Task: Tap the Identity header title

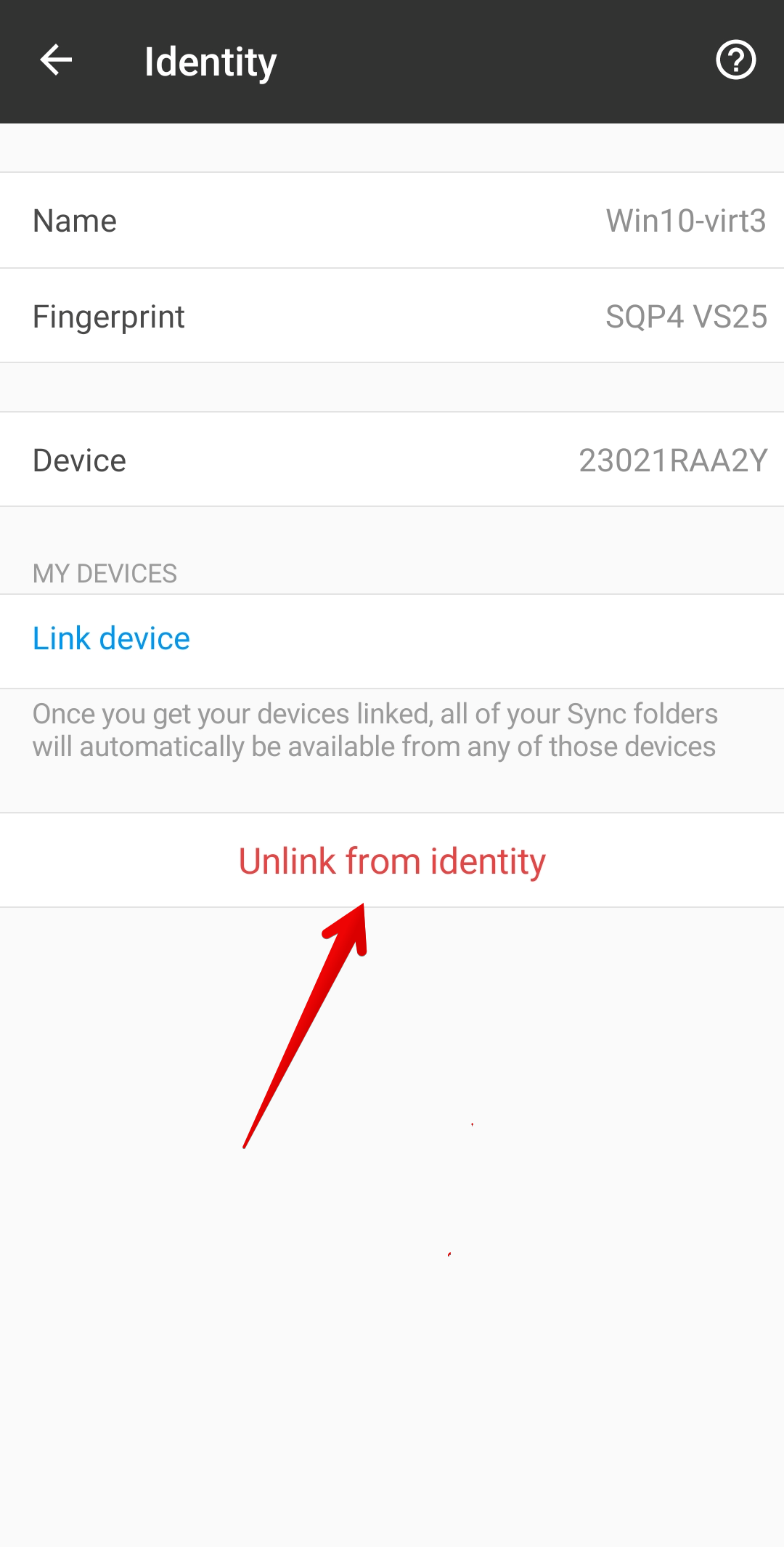Action: point(211,62)
